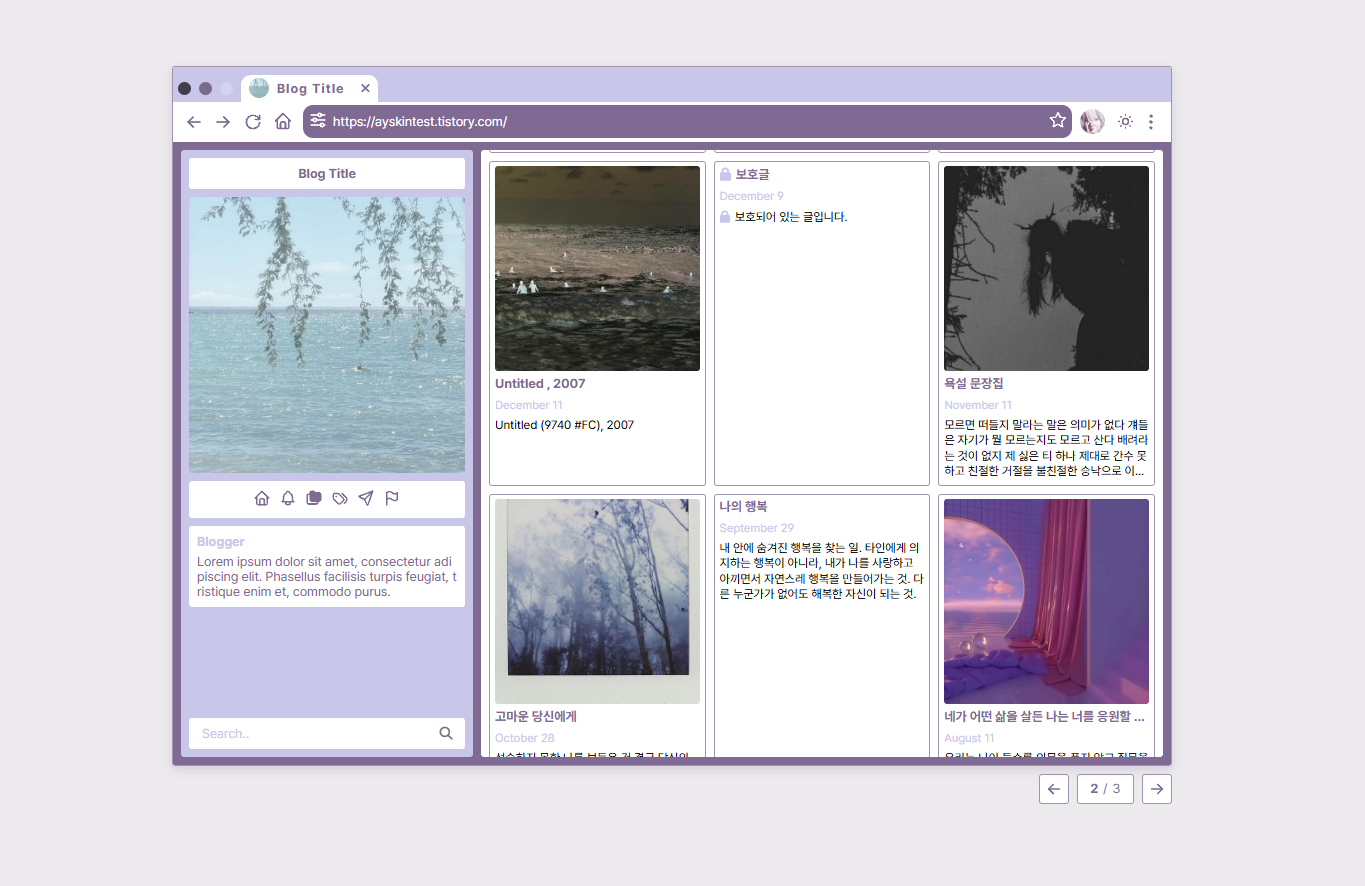Bookmark the page with the star icon
This screenshot has height=886, width=1365.
pos(1058,121)
